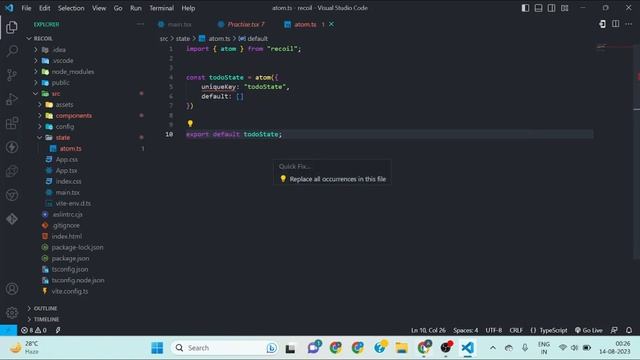Click the weather widget in taskbar
This screenshot has width=640, height=360.
[24, 348]
